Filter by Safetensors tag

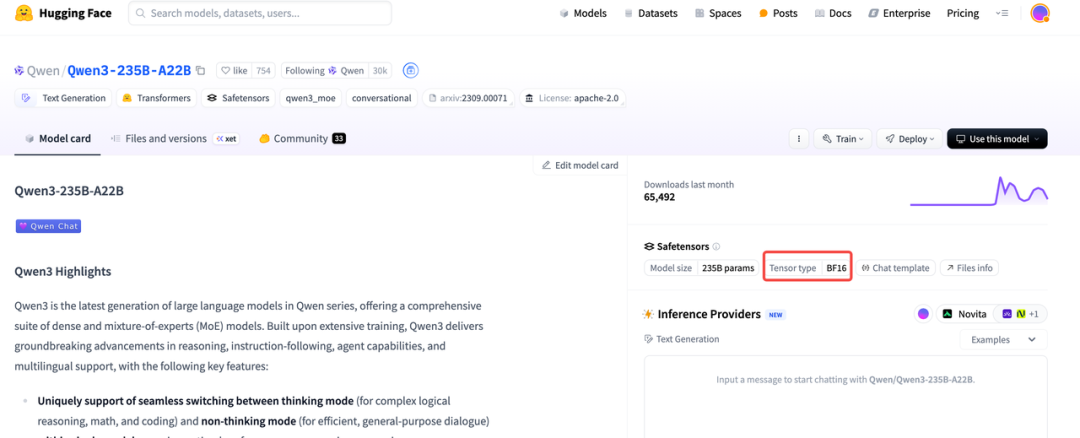(x=238, y=98)
